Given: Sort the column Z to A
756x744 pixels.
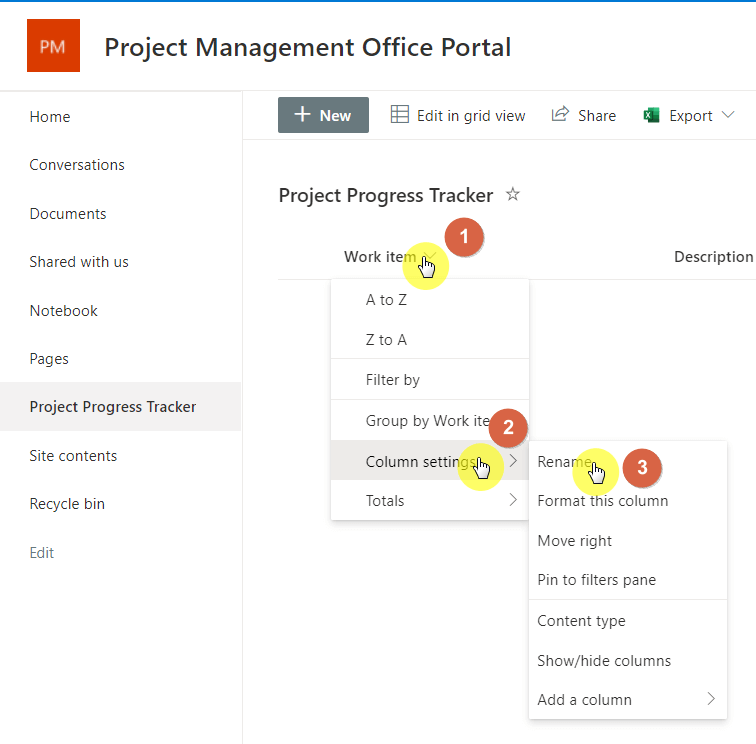Looking at the screenshot, I should 430,339.
